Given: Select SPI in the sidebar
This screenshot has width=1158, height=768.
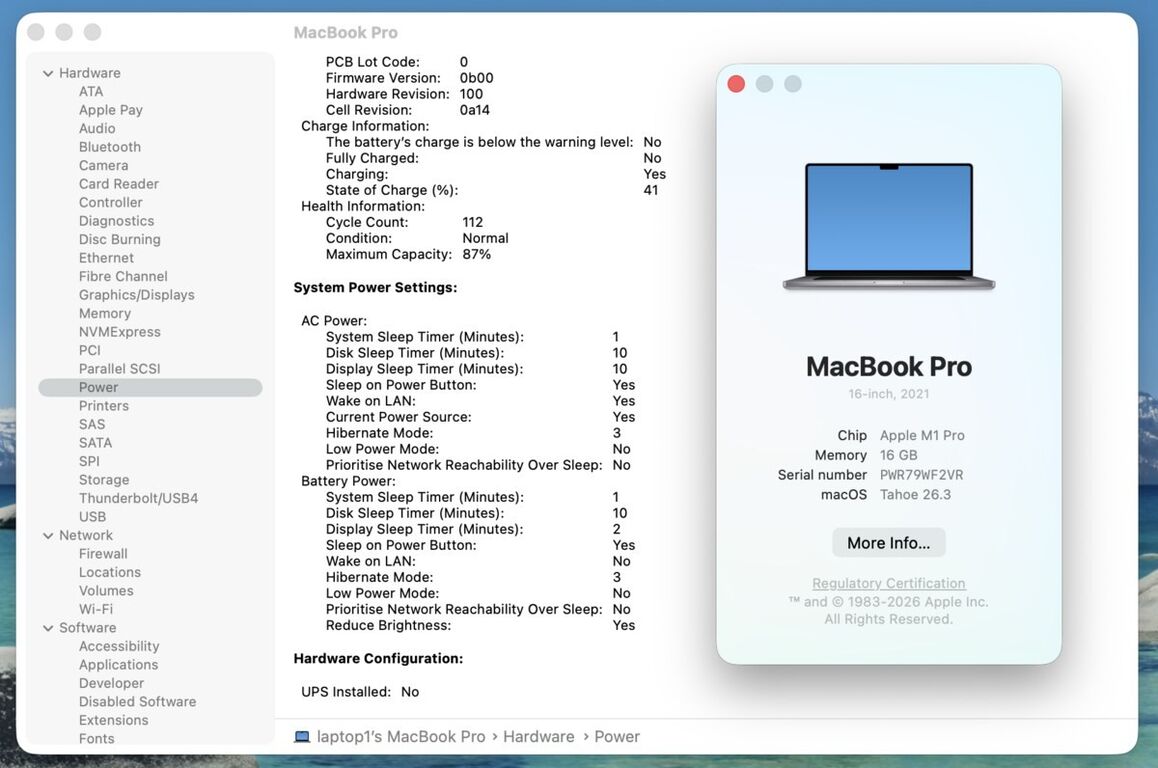Looking at the screenshot, I should 89,461.
